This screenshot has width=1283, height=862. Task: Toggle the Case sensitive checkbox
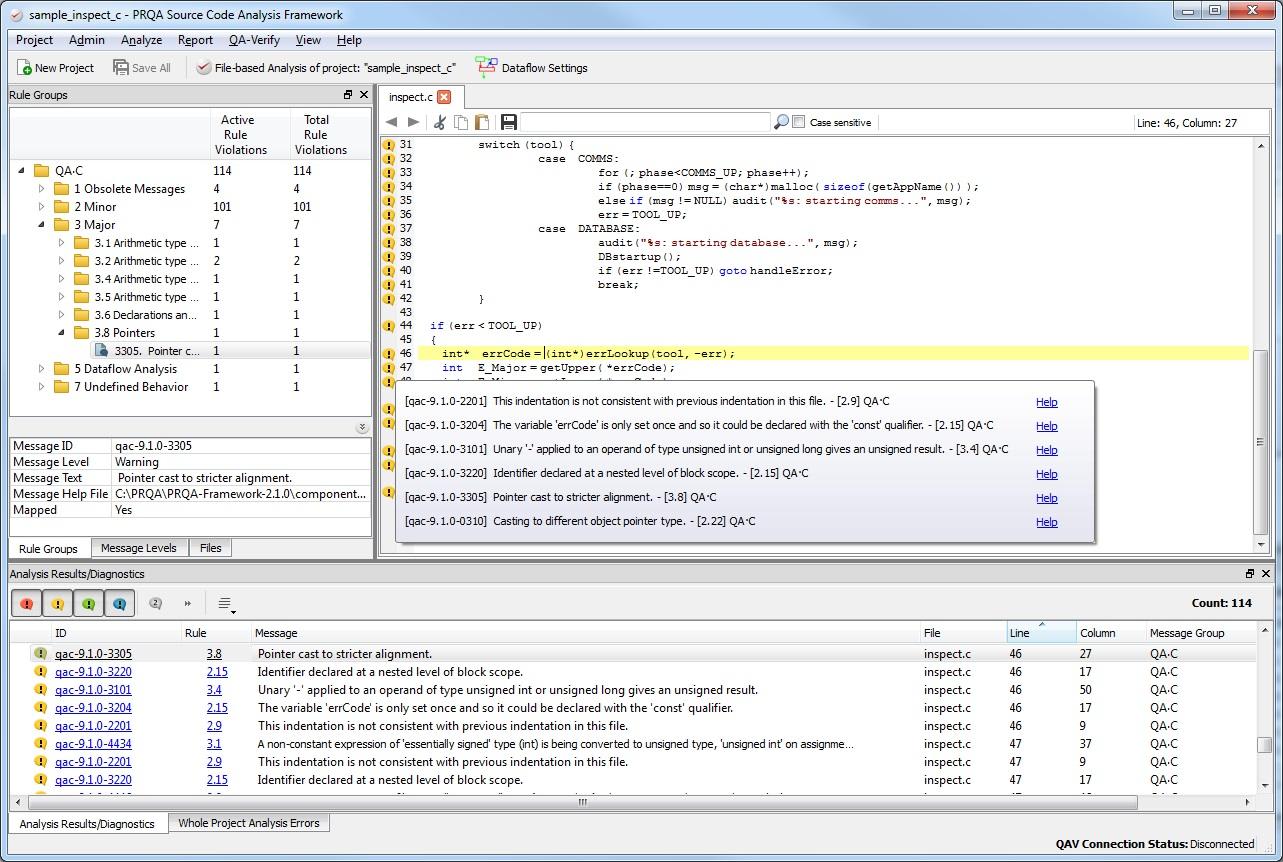(x=798, y=122)
